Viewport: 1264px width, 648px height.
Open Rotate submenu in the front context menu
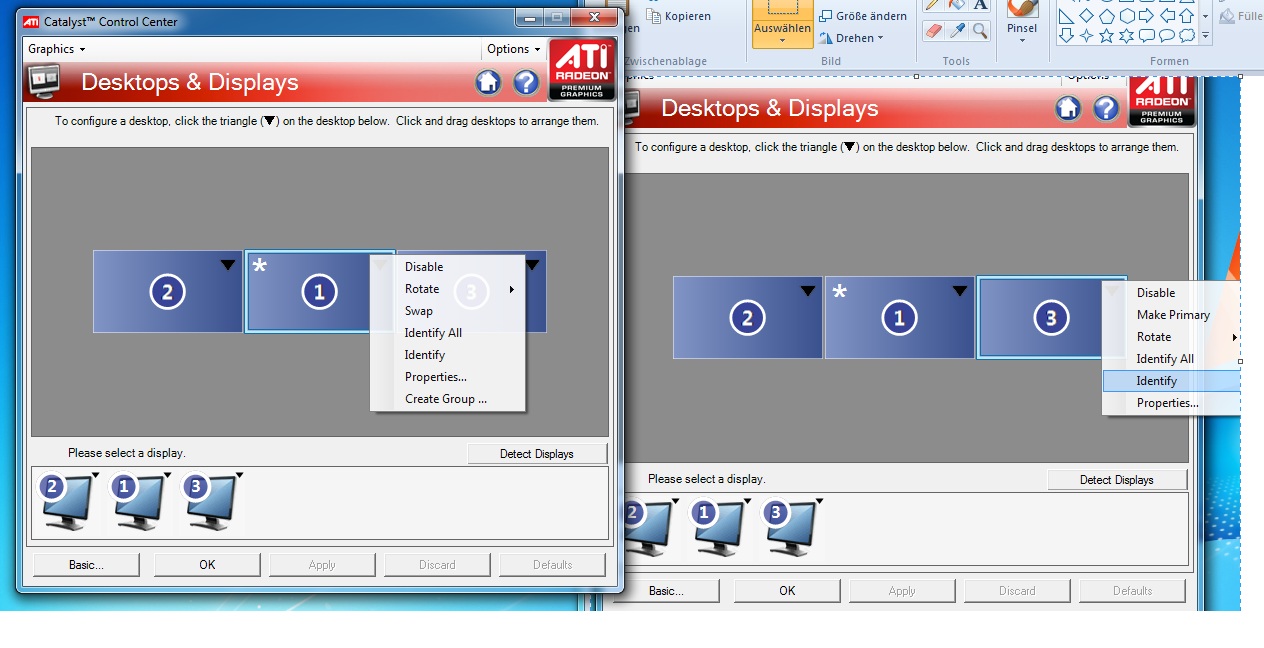coord(447,289)
